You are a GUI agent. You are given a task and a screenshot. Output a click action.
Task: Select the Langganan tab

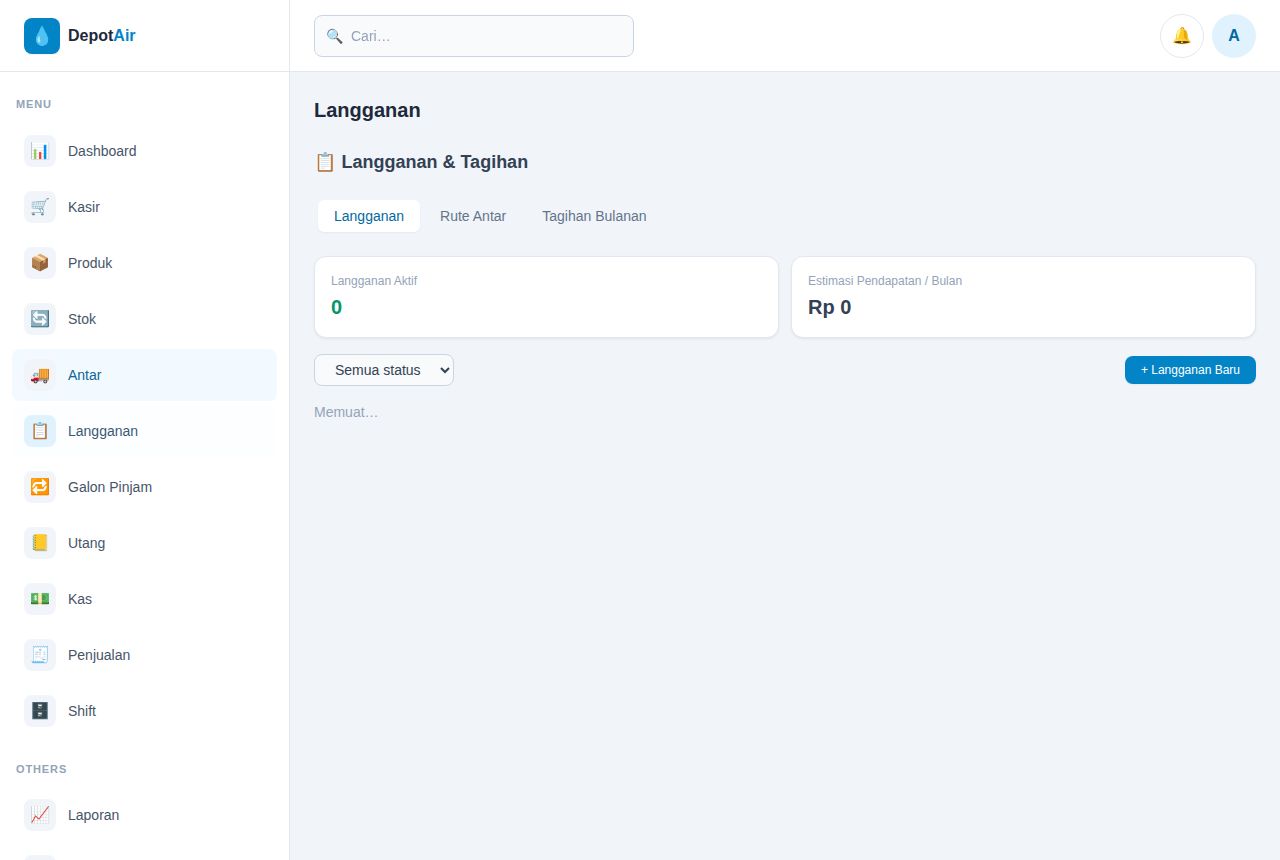[369, 216]
